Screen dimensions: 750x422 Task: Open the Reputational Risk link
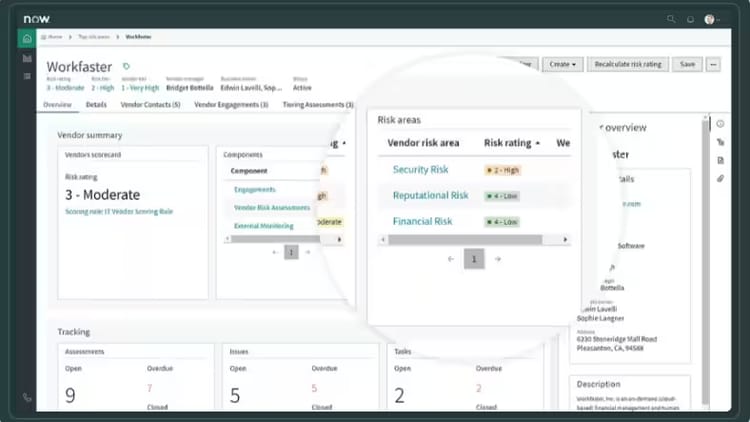point(430,195)
